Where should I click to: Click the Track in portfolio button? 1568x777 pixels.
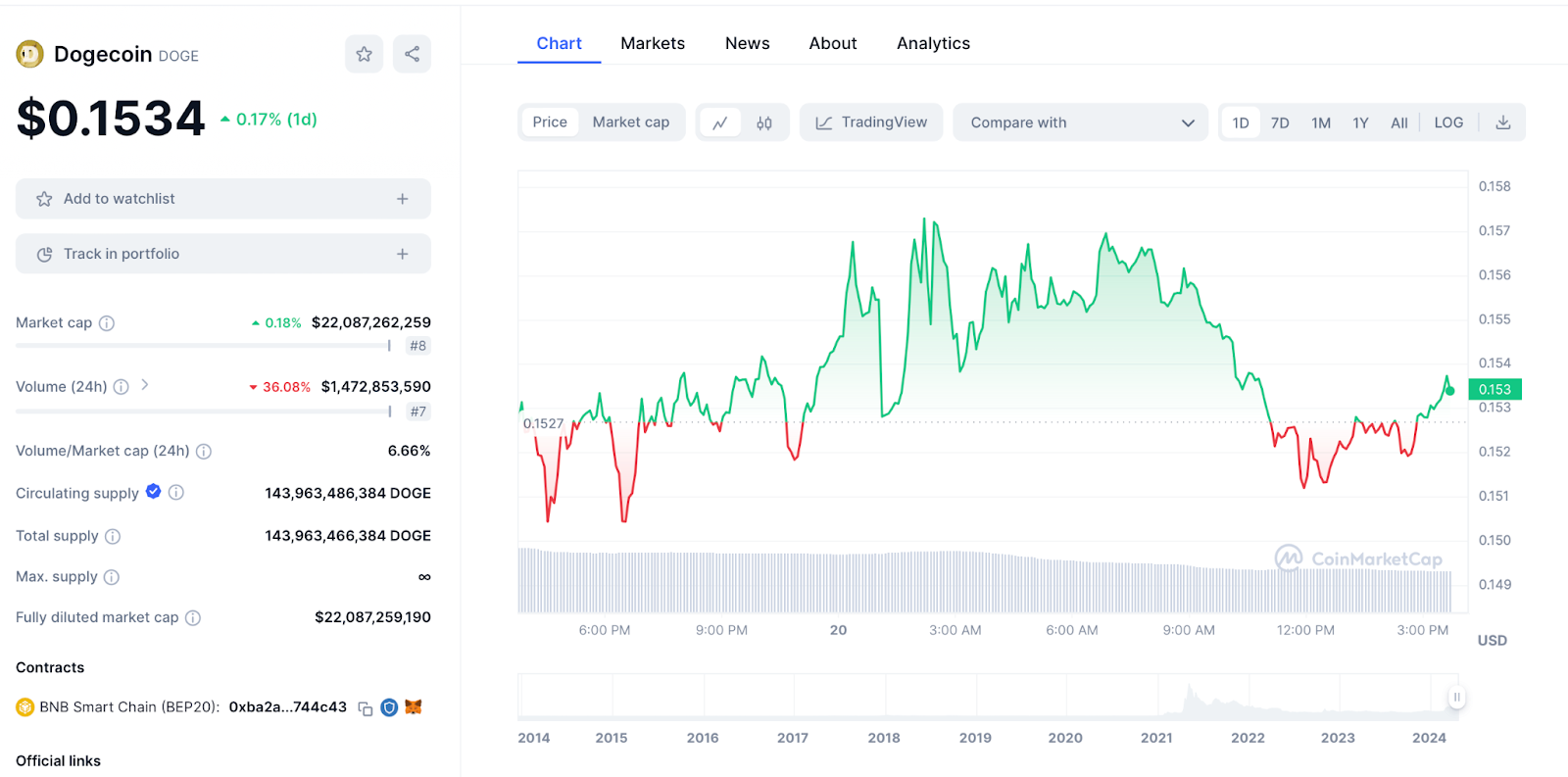click(223, 254)
